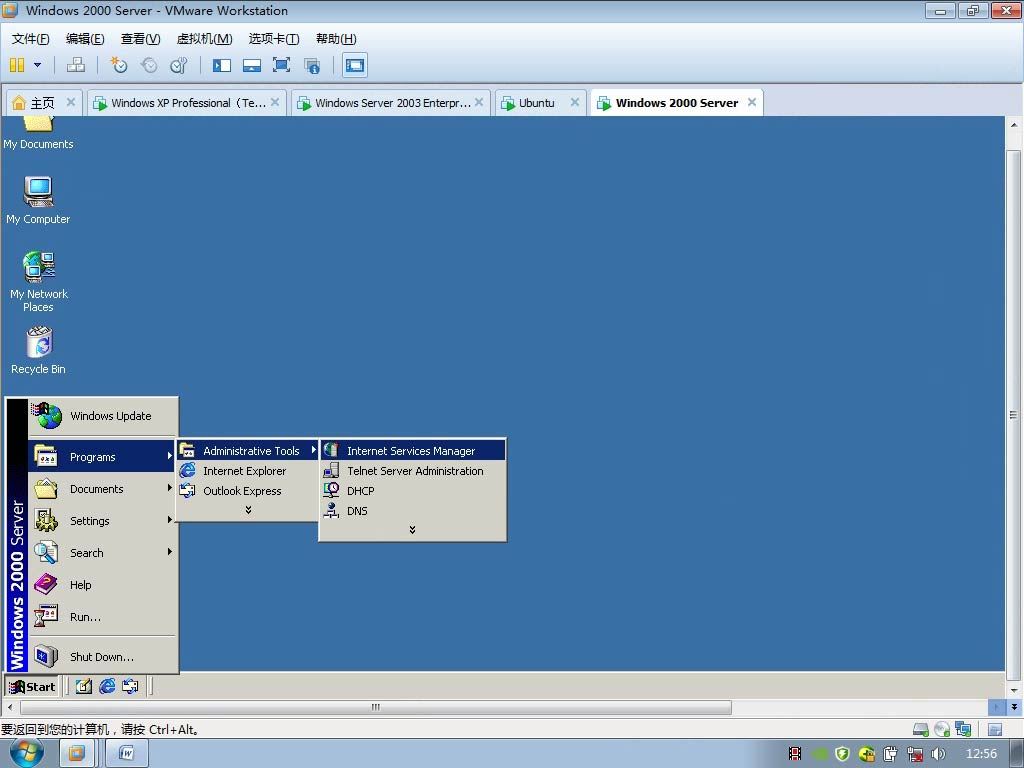Image resolution: width=1024 pixels, height=768 pixels.
Task: Launch Internet Explorer from Programs menu
Action: click(248, 471)
